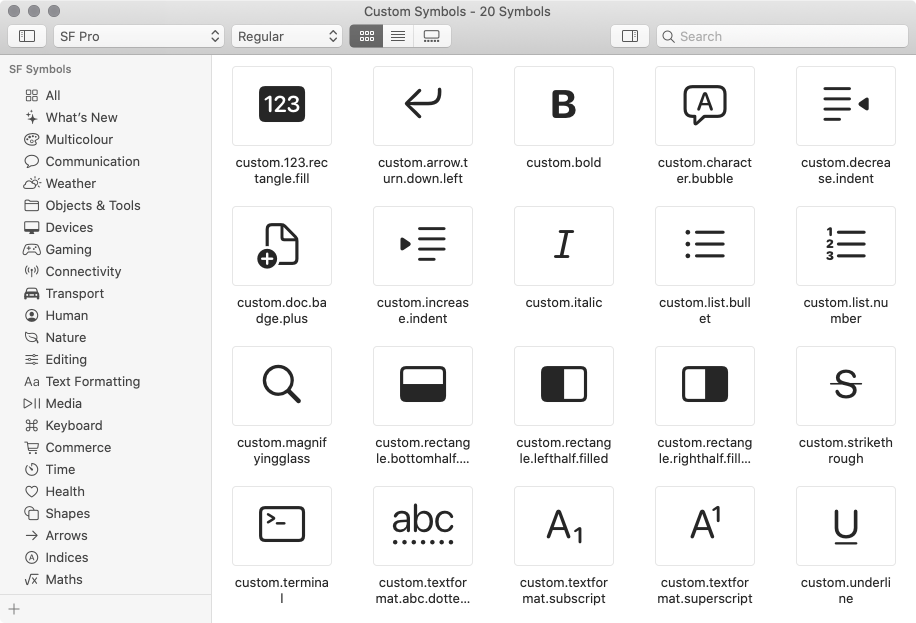
Task: Select the Multicolour category in sidebar
Action: [x=79, y=139]
